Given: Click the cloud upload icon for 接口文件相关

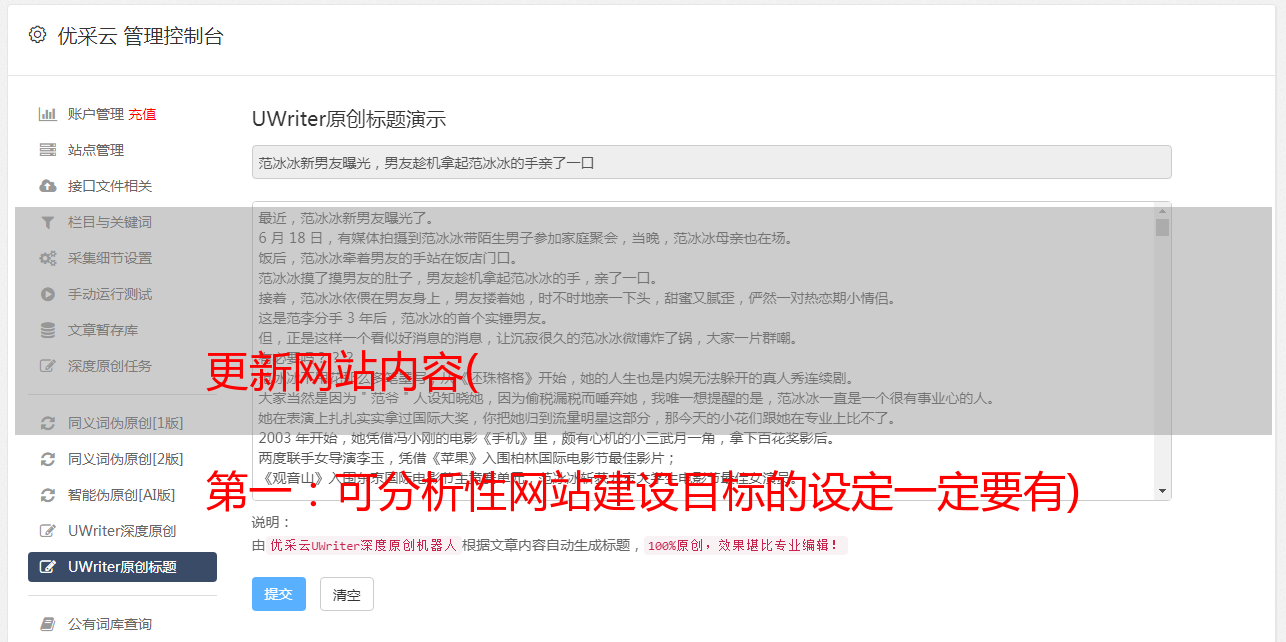Looking at the screenshot, I should point(47,186).
